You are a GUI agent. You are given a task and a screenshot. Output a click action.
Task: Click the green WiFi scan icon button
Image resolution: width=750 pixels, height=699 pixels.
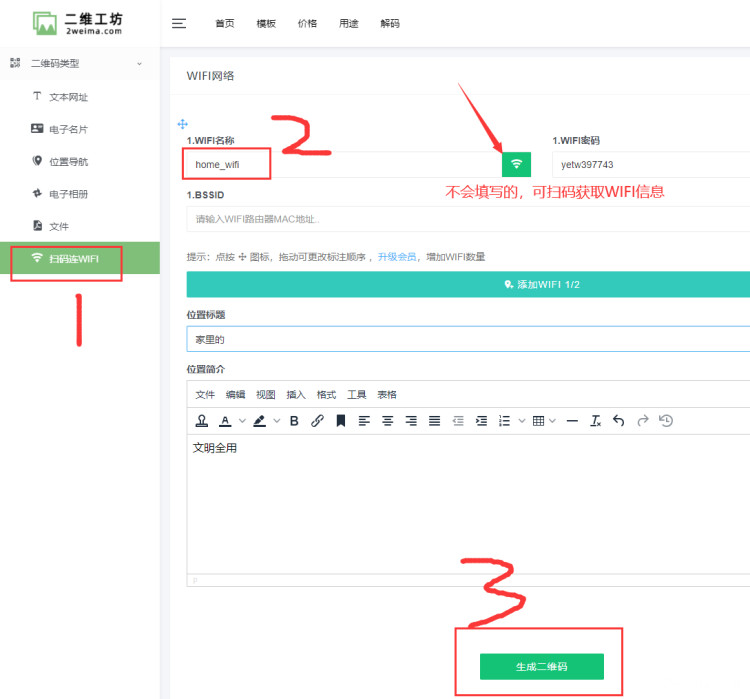[516, 164]
